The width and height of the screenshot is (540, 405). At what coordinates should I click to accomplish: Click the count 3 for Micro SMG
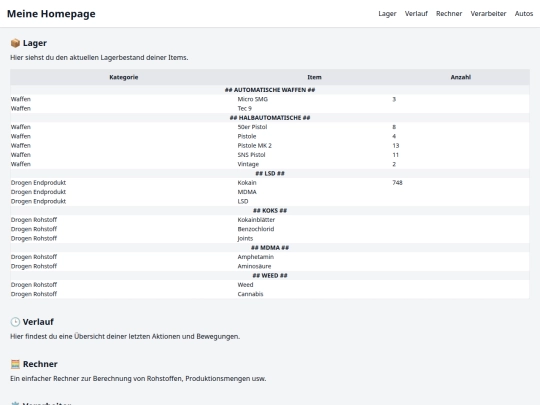pos(394,99)
